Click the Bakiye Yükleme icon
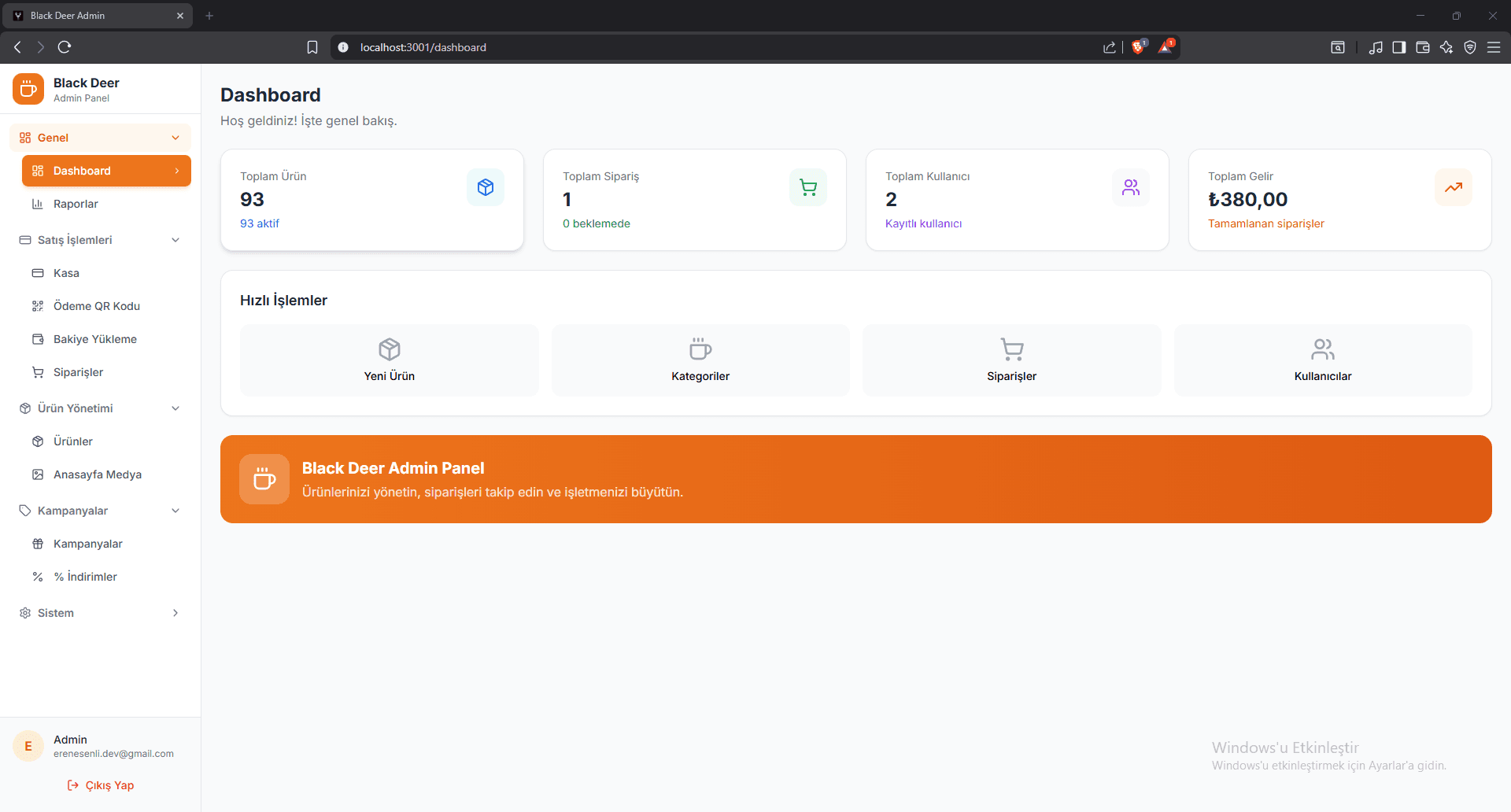This screenshot has height=812, width=1511. (37, 338)
